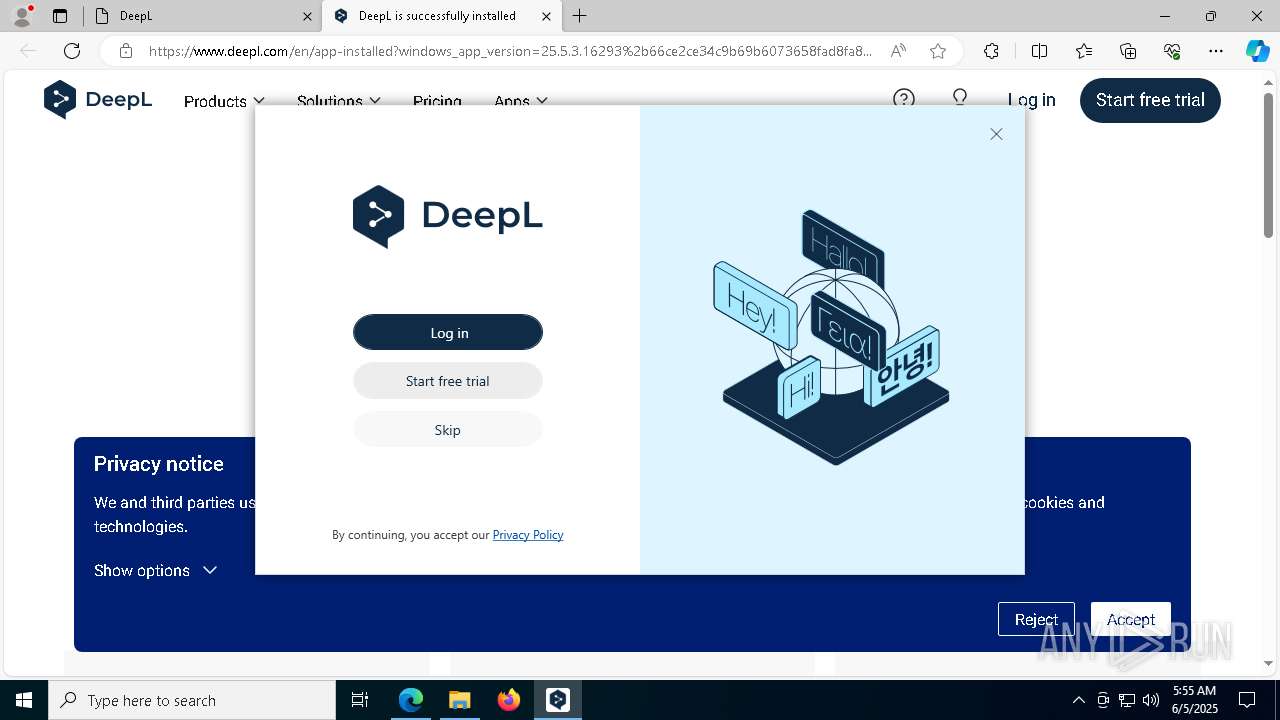Close the DeepL is successfully installed tab

(546, 16)
